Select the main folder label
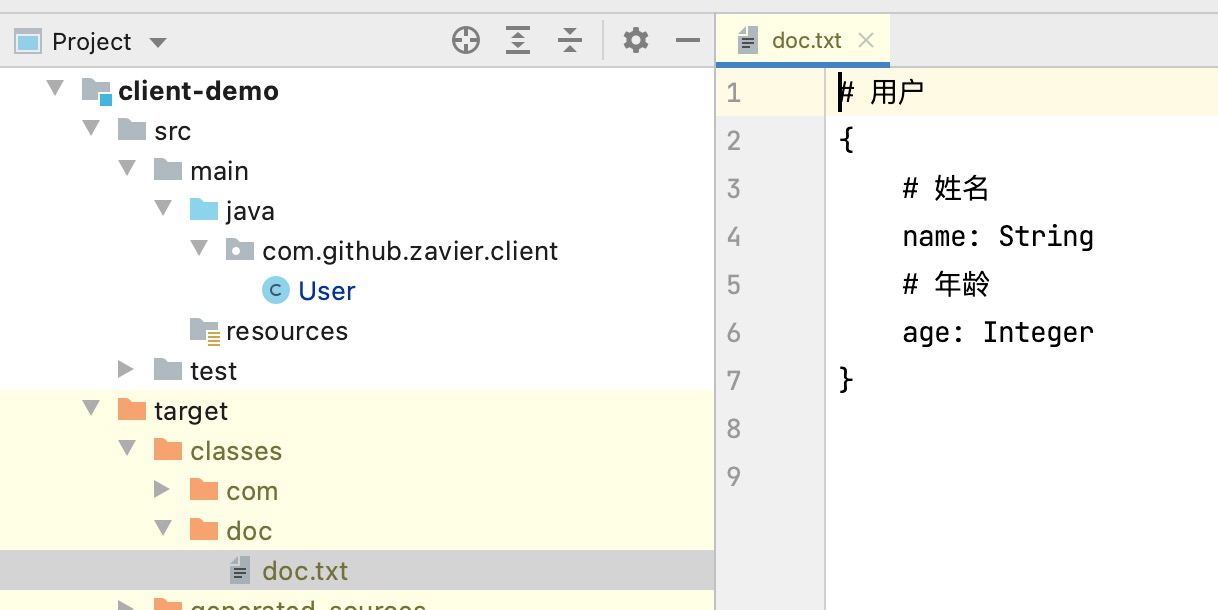 pyautogui.click(x=220, y=171)
